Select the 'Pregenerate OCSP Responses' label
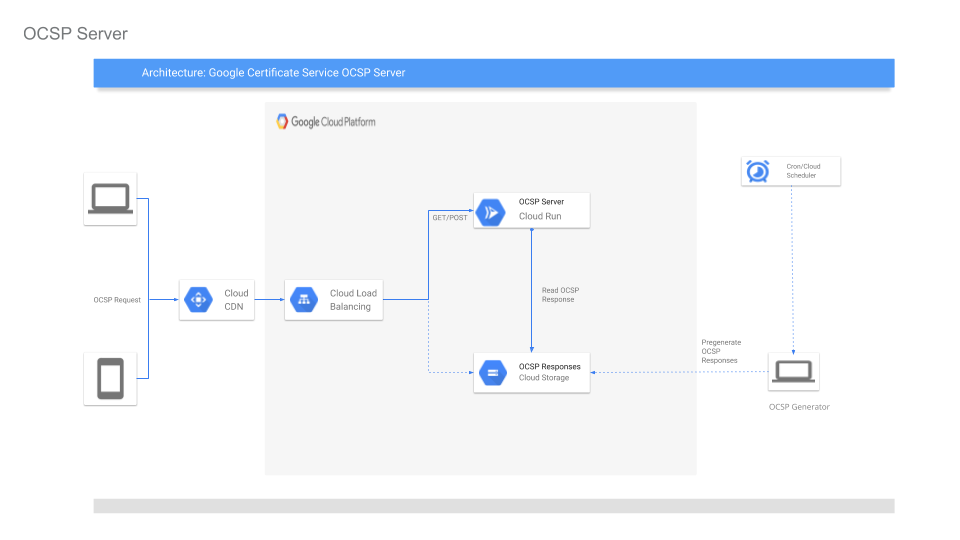960x540 pixels. pyautogui.click(x=721, y=351)
